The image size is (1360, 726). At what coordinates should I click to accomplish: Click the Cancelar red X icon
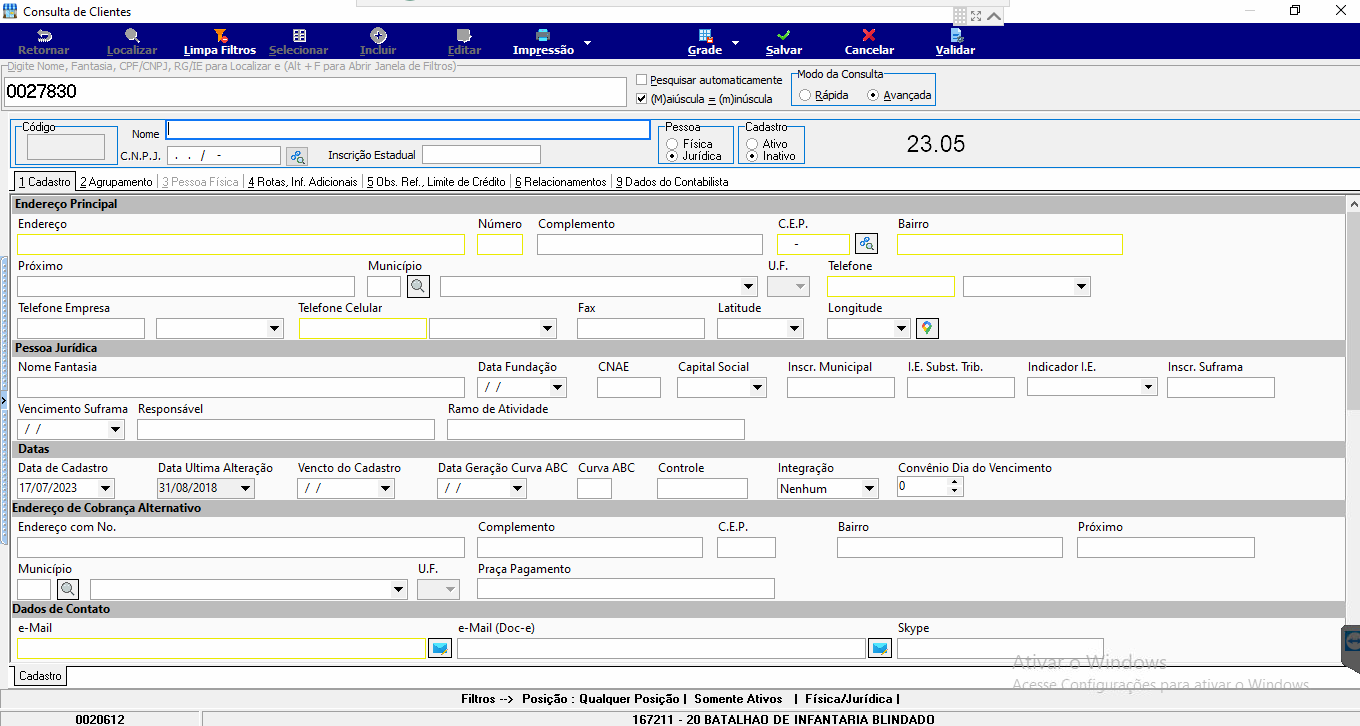tap(869, 35)
